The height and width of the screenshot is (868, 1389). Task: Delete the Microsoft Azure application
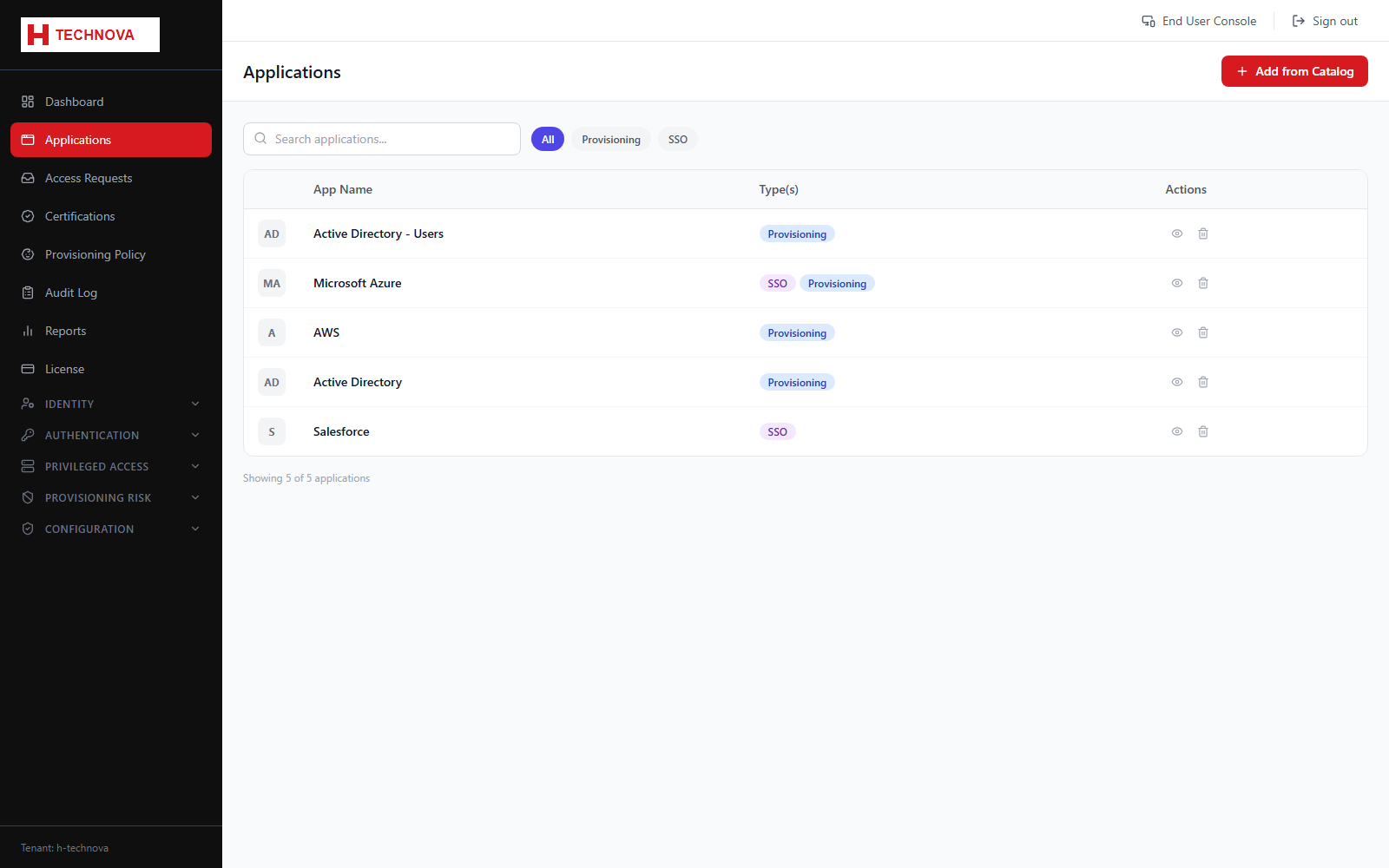[x=1203, y=283]
